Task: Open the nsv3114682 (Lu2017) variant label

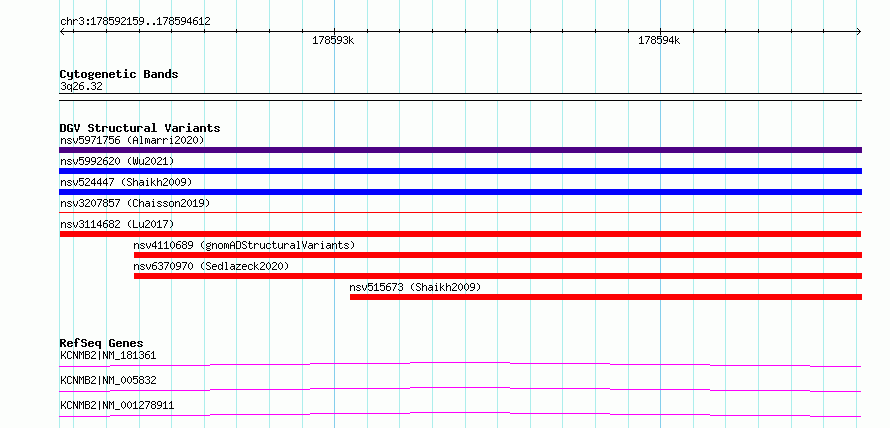Action: click(117, 224)
